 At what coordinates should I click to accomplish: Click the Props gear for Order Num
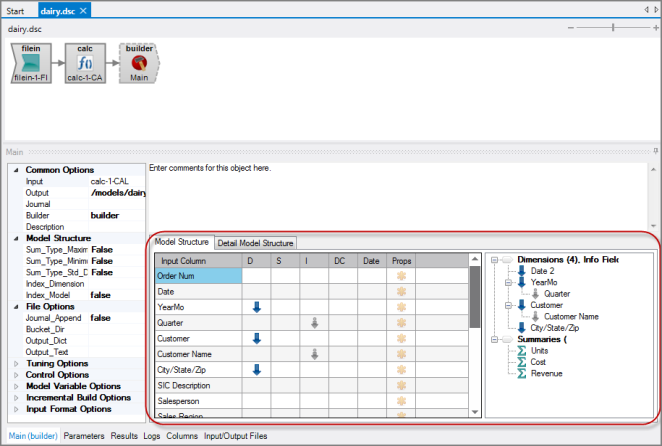click(402, 276)
